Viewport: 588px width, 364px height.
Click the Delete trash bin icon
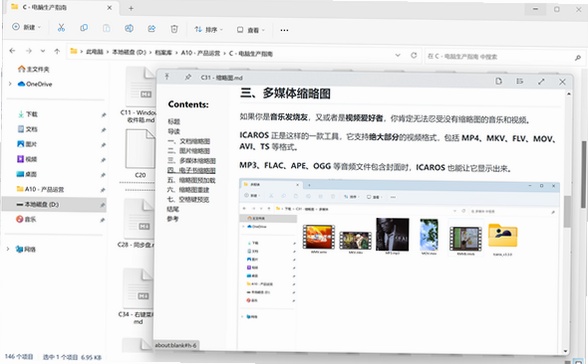pos(174,29)
